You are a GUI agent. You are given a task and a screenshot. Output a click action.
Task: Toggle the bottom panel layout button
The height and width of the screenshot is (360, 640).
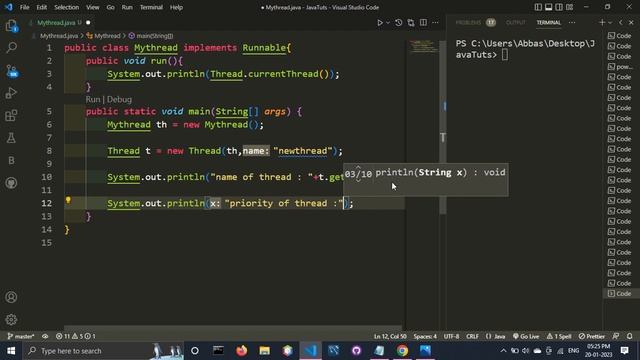pos(549,7)
